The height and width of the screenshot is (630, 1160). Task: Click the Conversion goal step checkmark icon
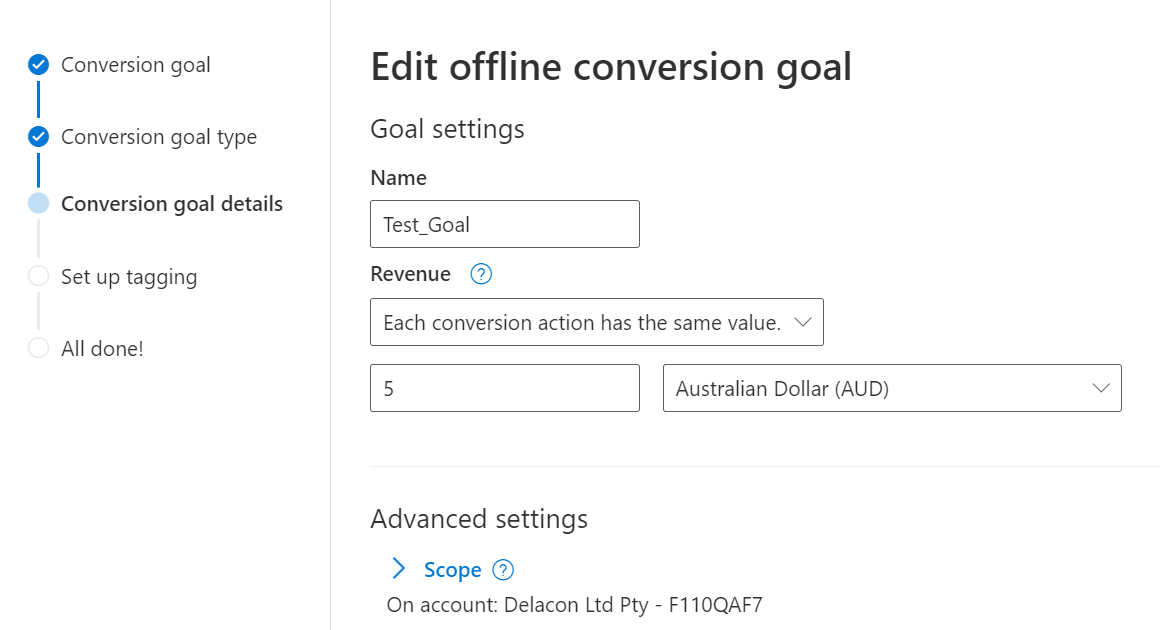pyautogui.click(x=38, y=65)
